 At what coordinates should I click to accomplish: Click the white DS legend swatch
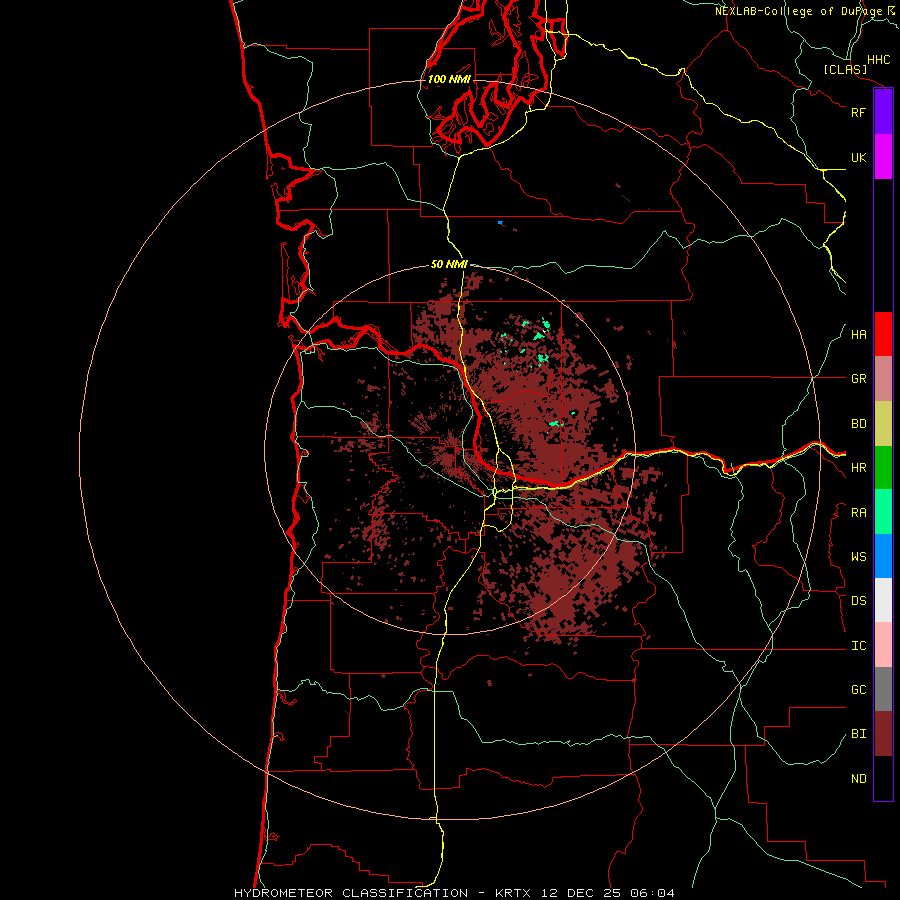[883, 600]
